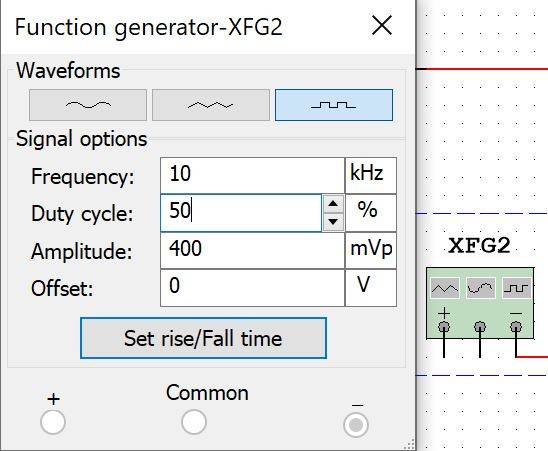Click the Amplitude value field
Image resolution: width=548 pixels, height=451 pixels.
tap(252, 250)
